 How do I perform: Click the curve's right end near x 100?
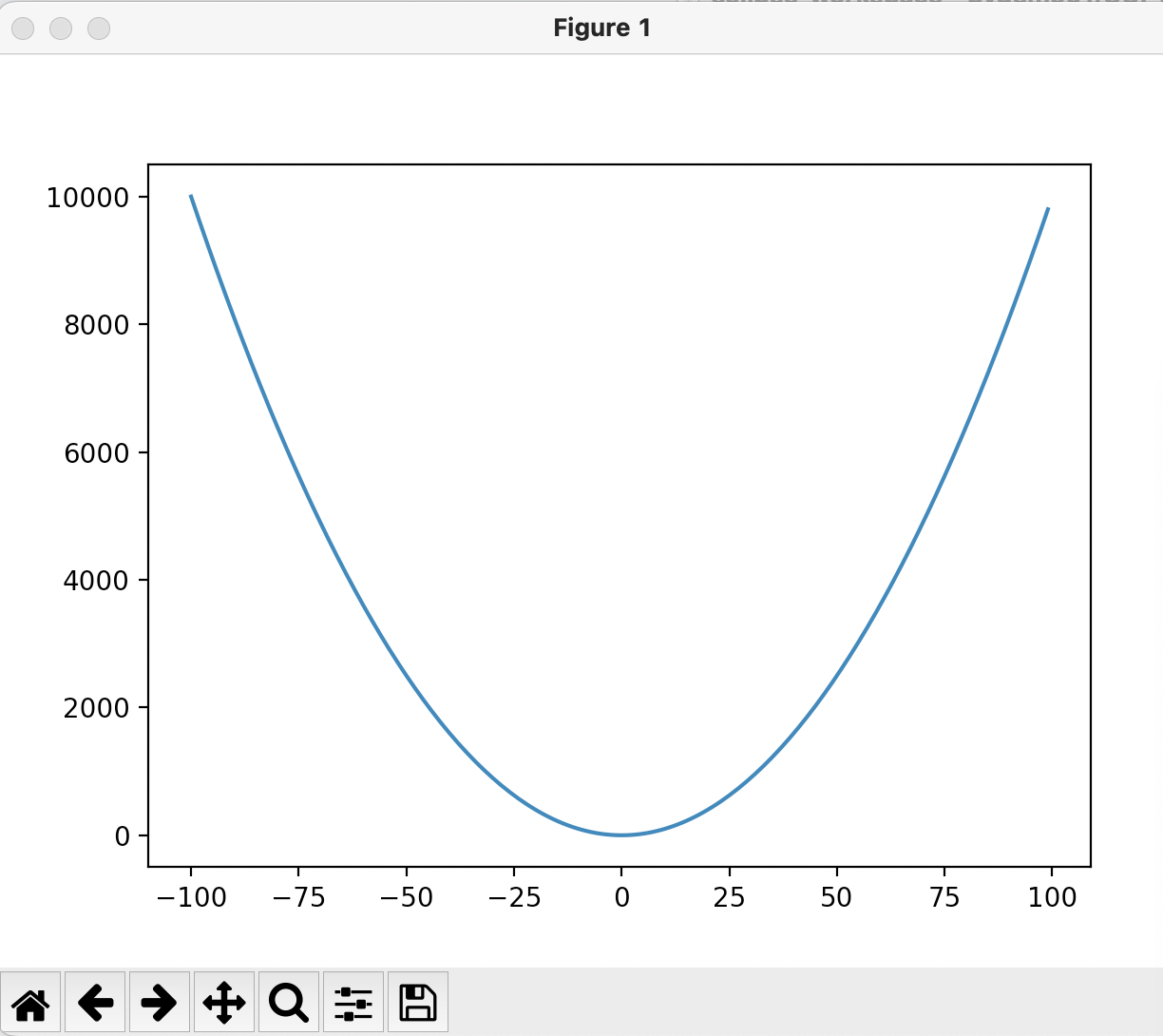coord(1047,210)
